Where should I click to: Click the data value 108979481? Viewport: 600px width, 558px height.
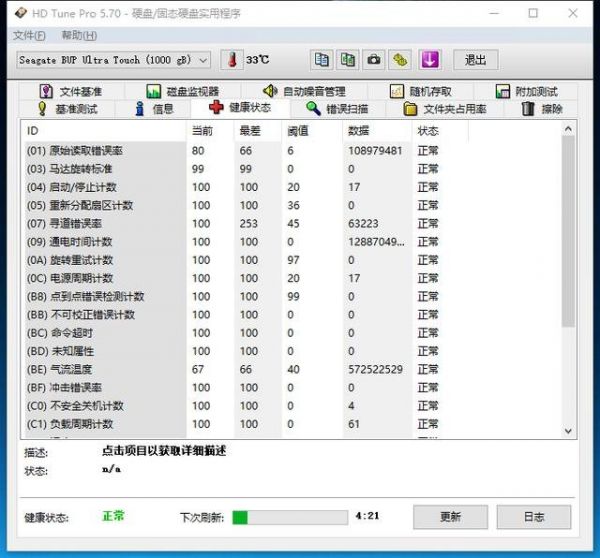tap(375, 151)
